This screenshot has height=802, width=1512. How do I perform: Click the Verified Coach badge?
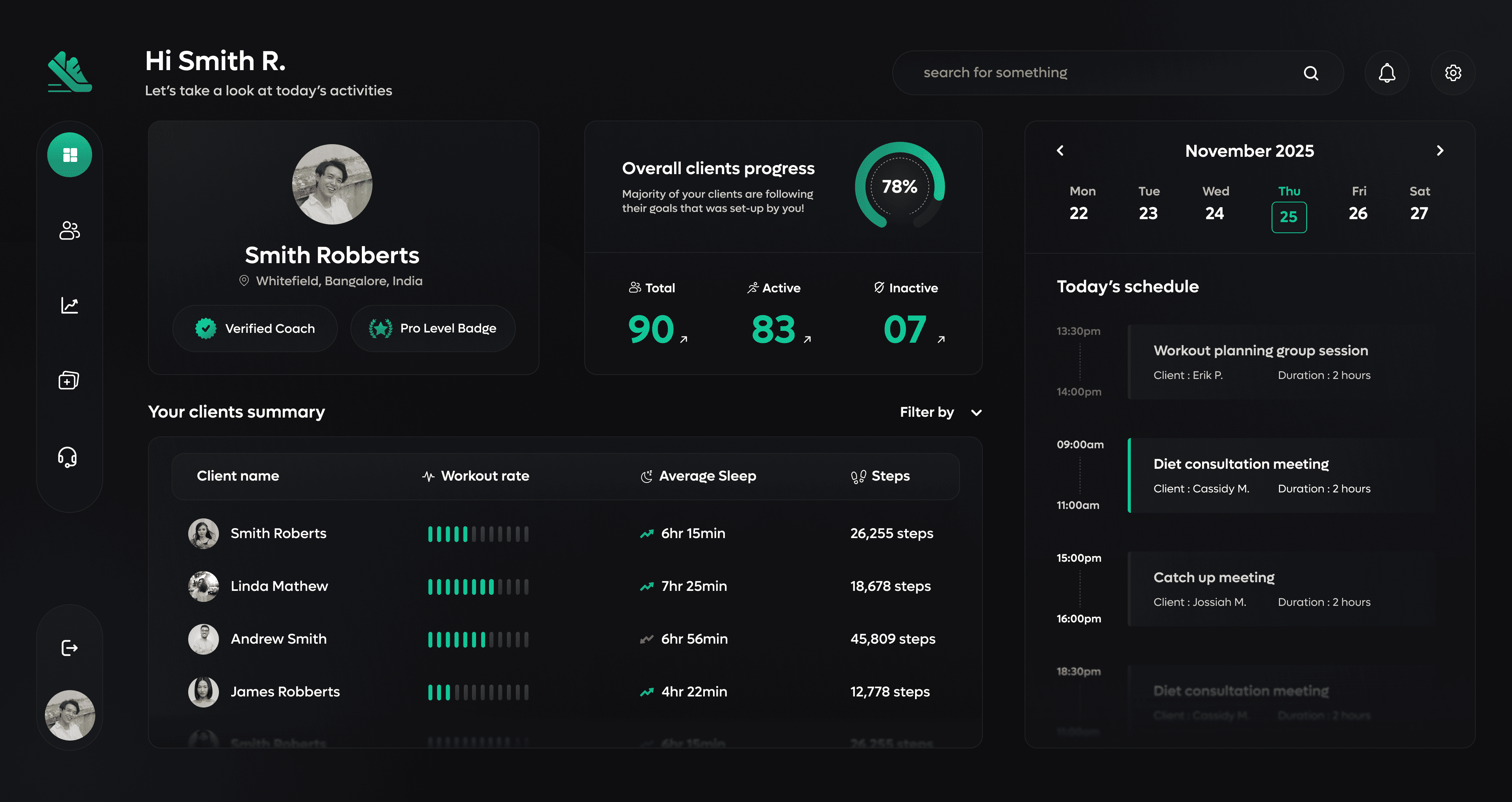click(255, 329)
